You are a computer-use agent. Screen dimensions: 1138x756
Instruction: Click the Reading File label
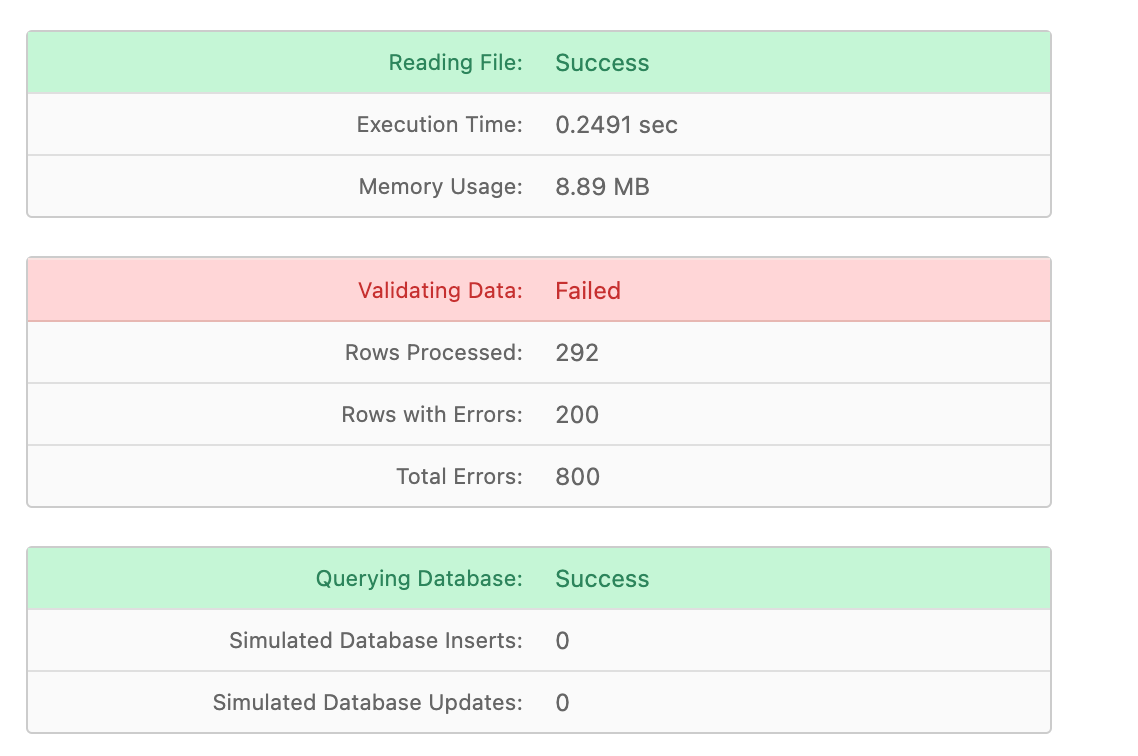pos(455,62)
